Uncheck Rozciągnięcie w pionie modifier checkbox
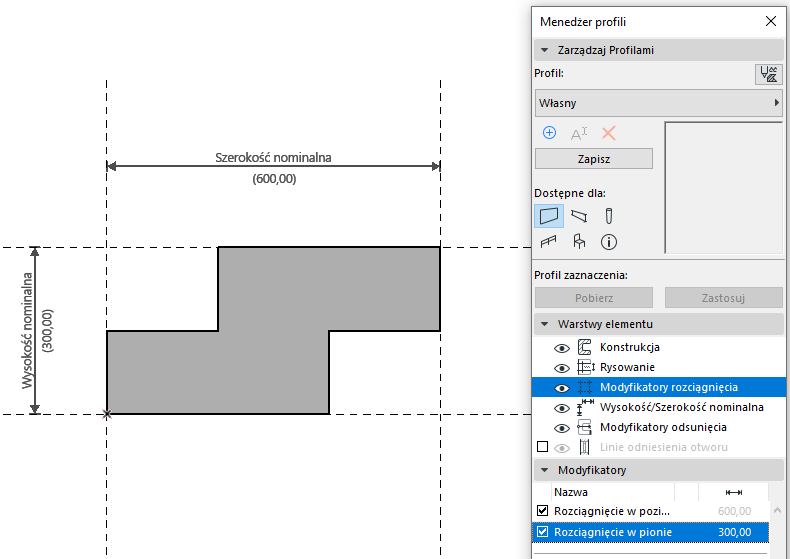The width and height of the screenshot is (790, 559). pos(542,532)
